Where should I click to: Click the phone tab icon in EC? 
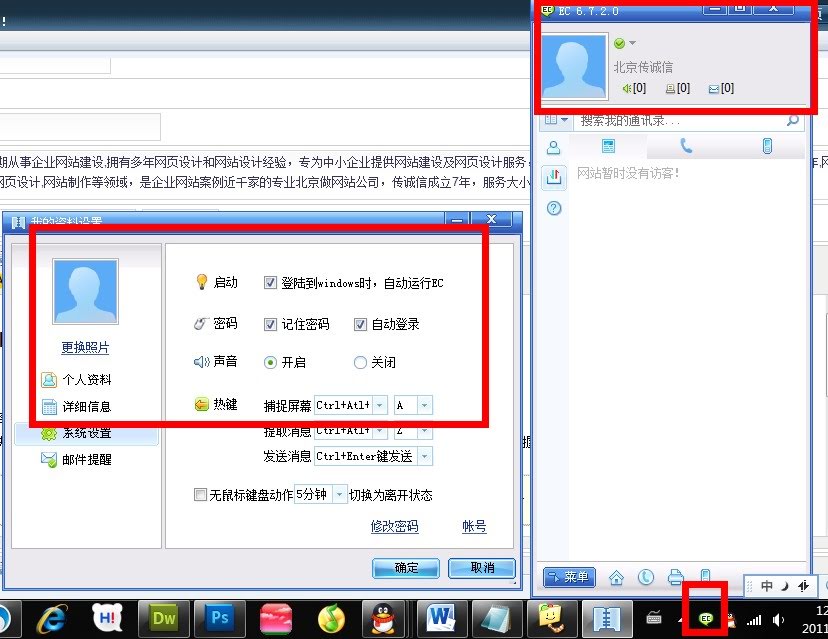coord(686,146)
